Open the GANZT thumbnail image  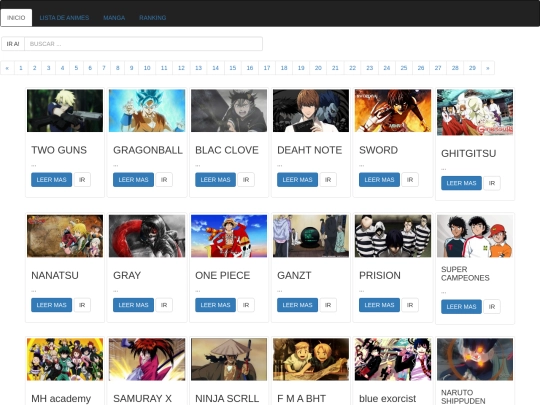click(x=311, y=236)
